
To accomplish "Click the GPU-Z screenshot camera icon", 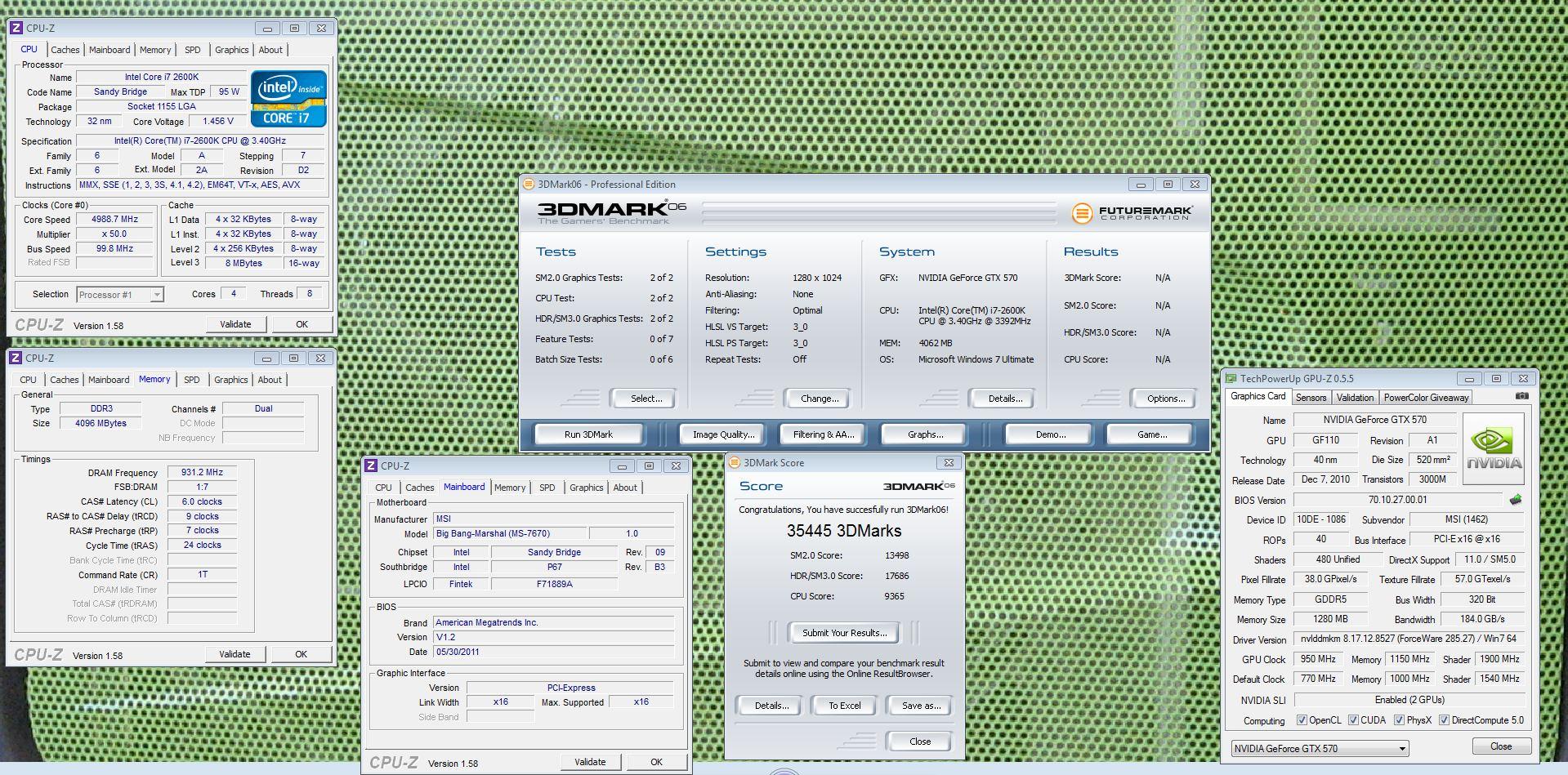I will coord(1521,396).
